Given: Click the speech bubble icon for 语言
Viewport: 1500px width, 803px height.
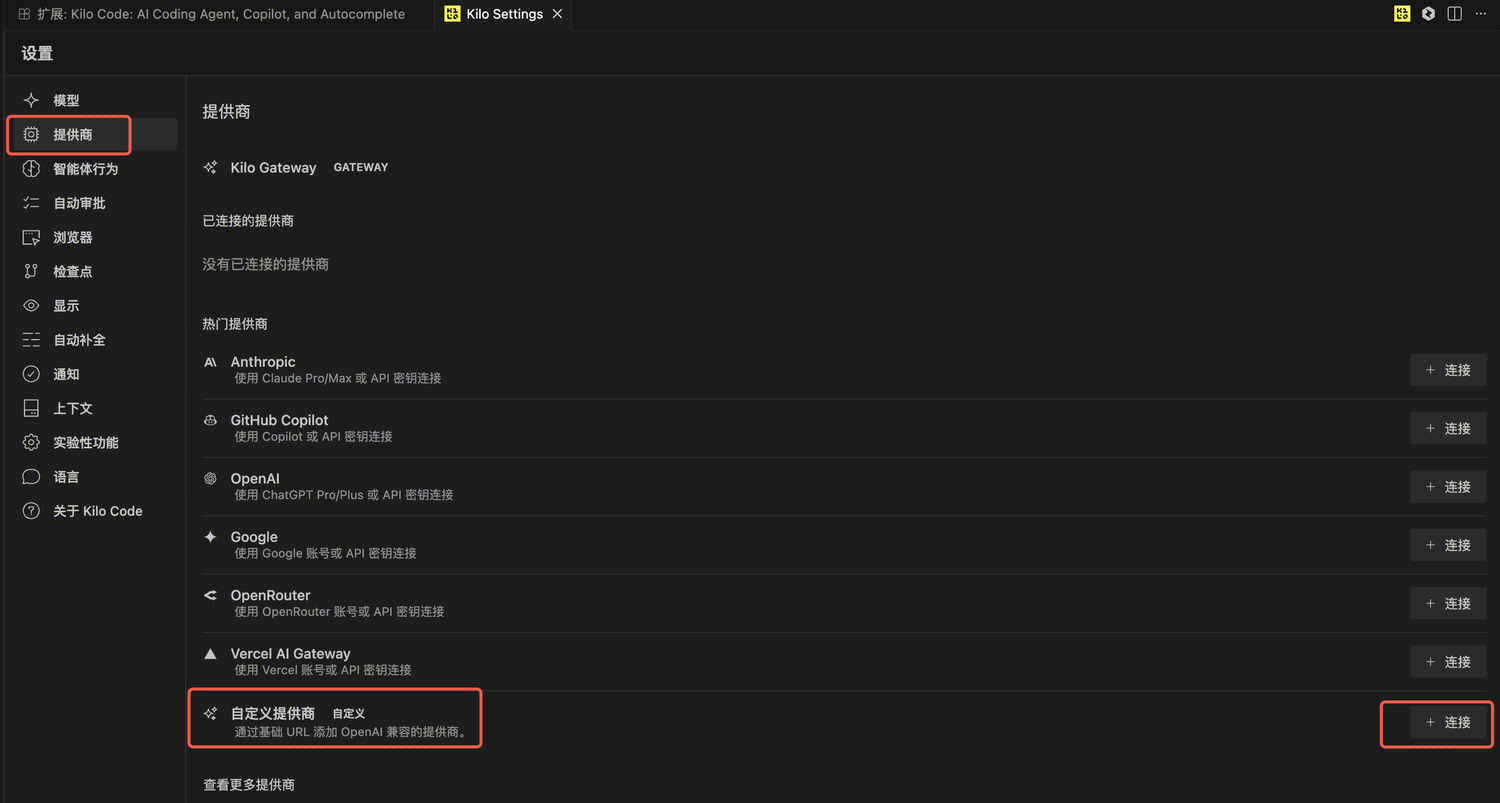Looking at the screenshot, I should coord(31,477).
